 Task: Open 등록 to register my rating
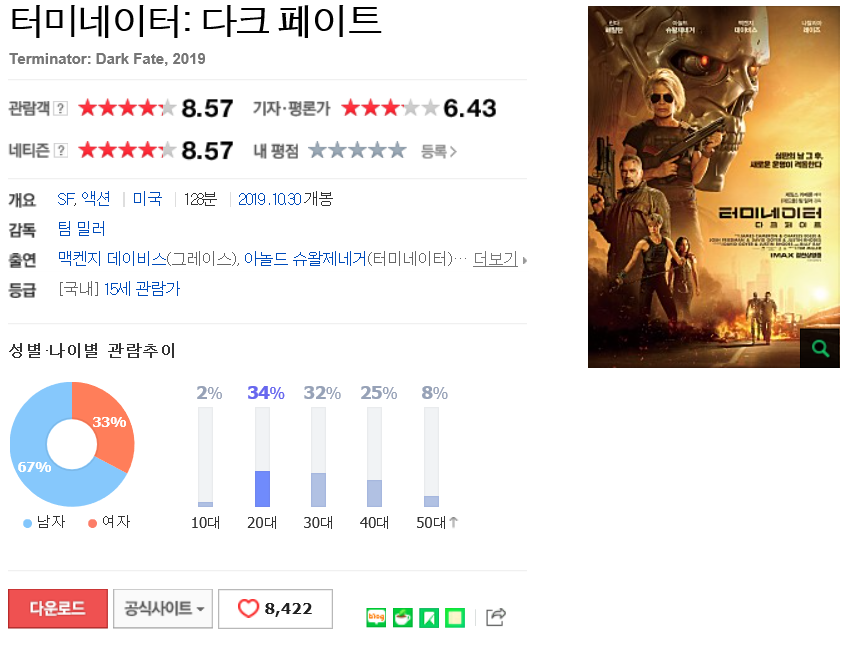[439, 151]
